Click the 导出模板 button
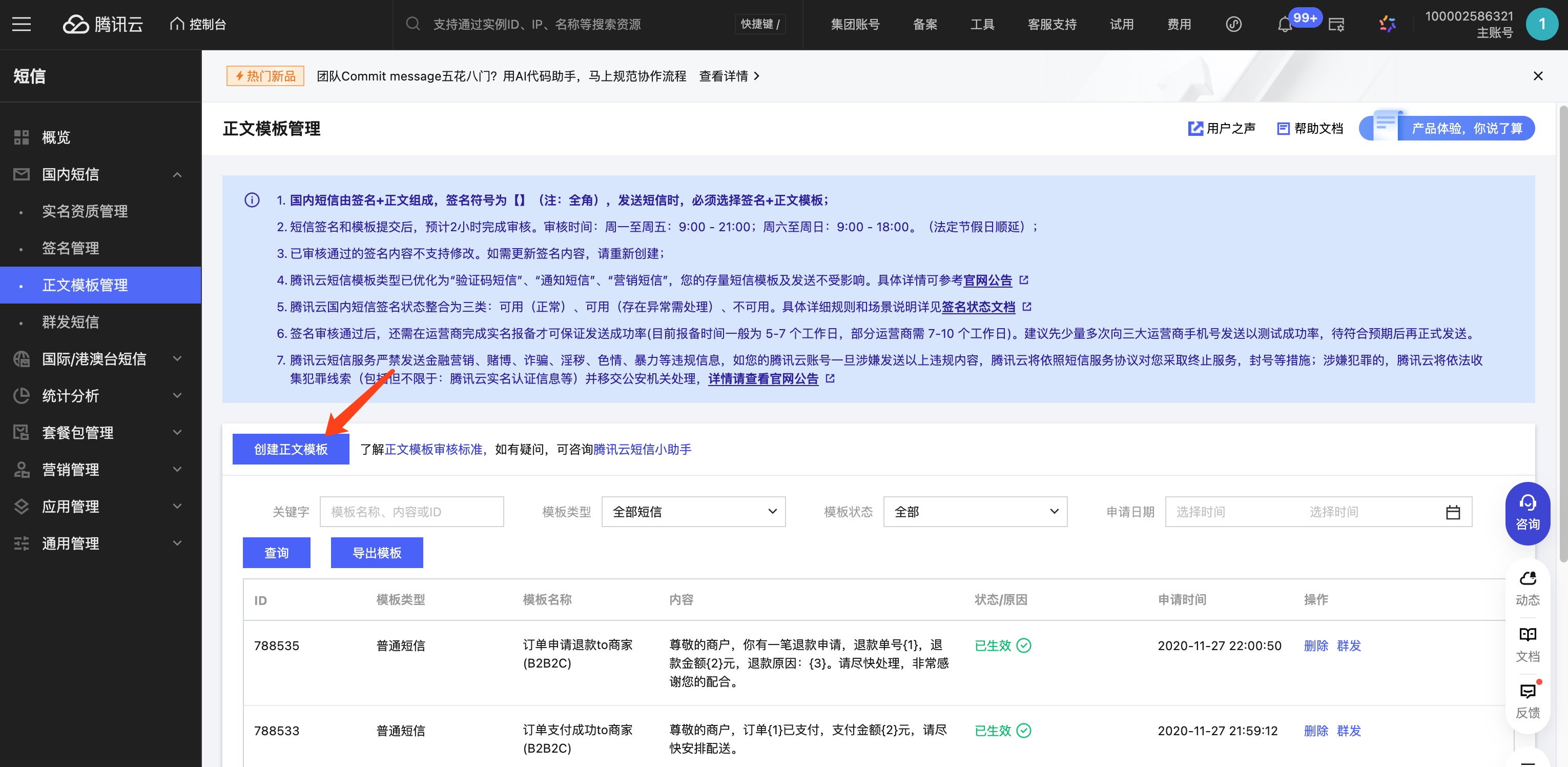This screenshot has width=1568, height=767. click(x=376, y=553)
